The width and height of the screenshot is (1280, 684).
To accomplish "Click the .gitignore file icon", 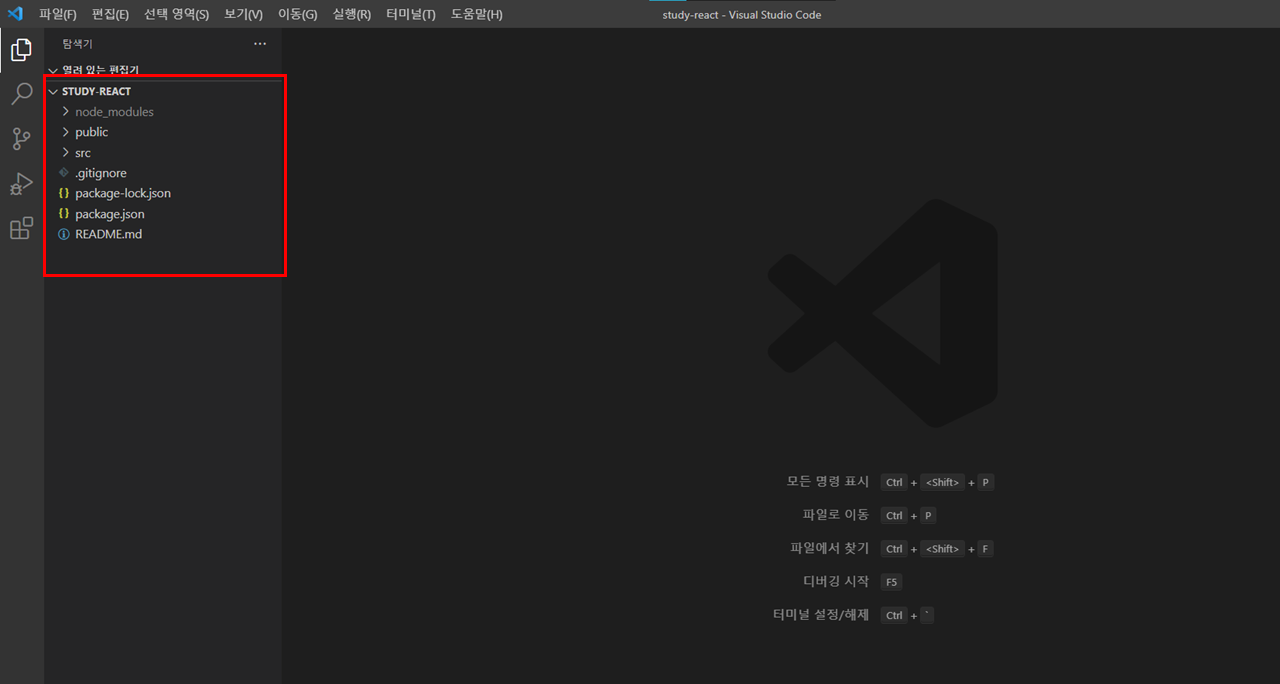I will pyautogui.click(x=64, y=173).
